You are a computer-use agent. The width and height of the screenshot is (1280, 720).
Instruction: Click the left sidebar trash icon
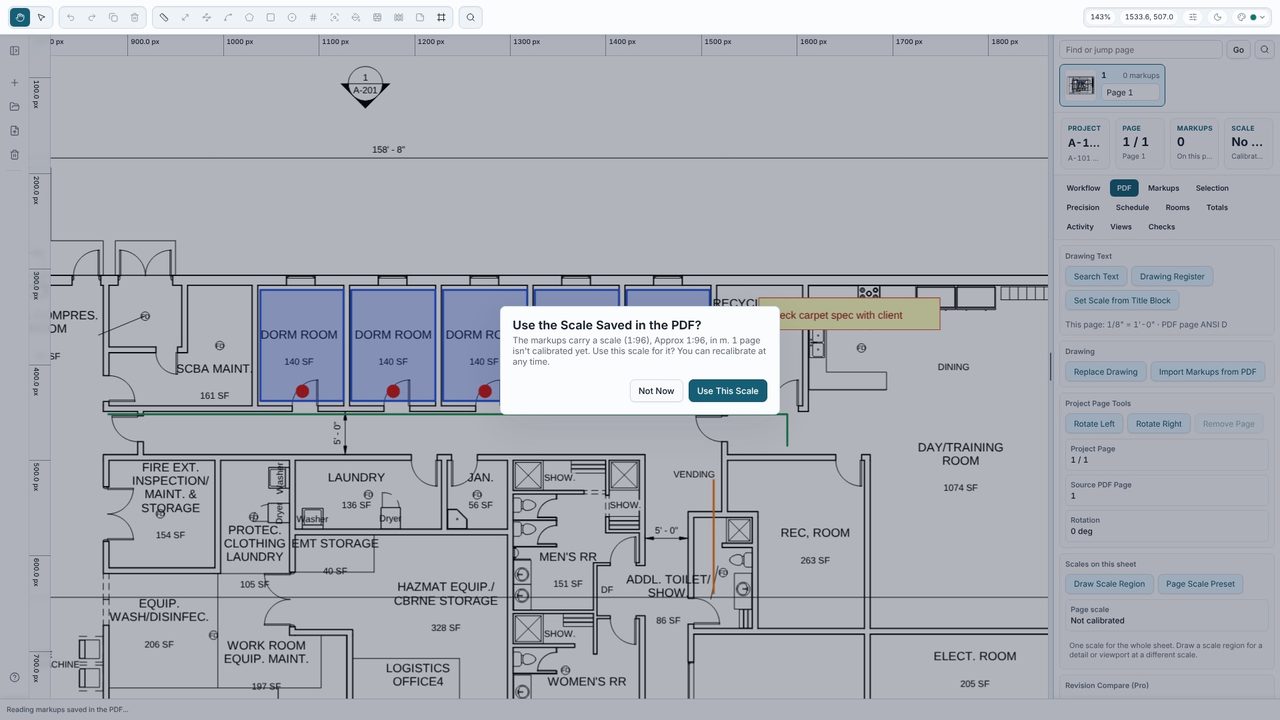point(14,154)
